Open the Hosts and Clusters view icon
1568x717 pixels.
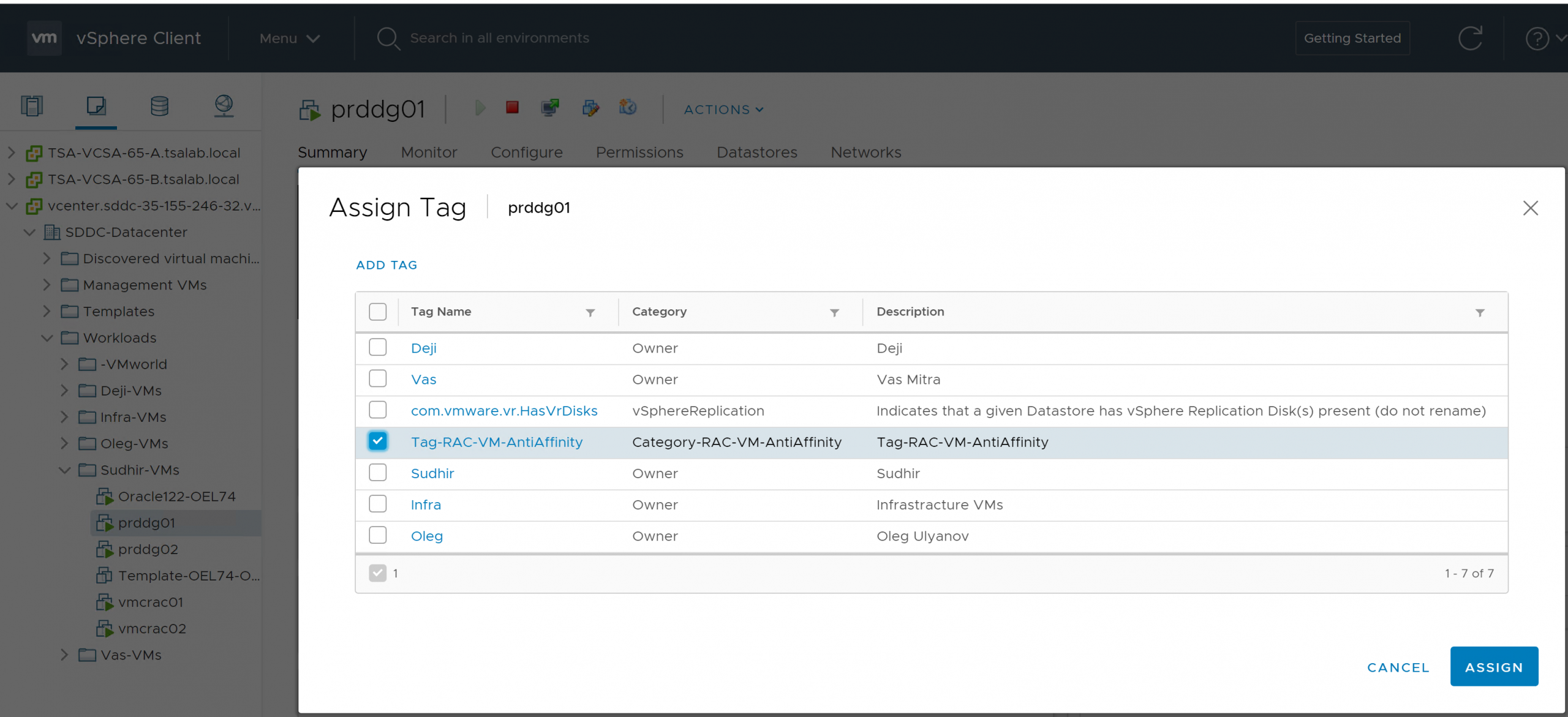click(32, 106)
